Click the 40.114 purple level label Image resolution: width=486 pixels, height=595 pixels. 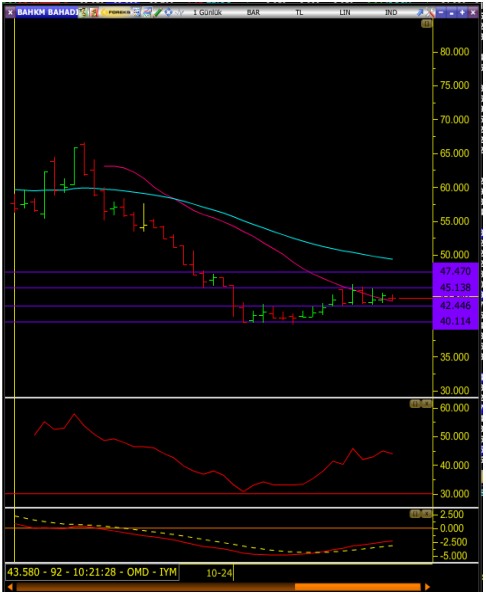coord(455,321)
